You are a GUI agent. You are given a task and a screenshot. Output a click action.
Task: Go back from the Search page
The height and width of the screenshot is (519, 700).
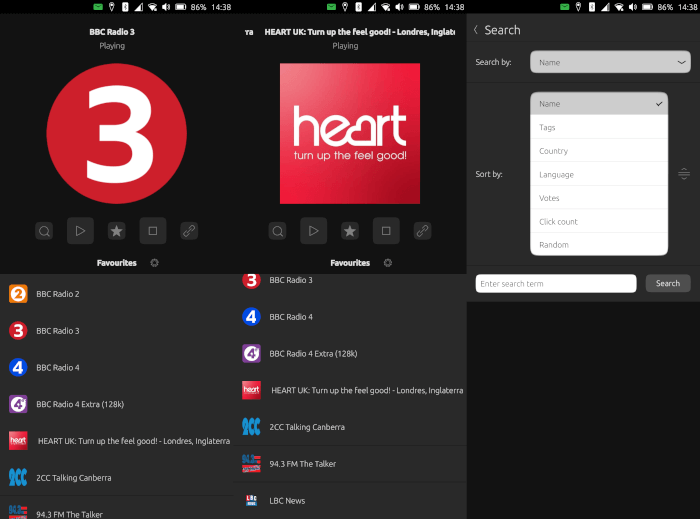tap(476, 30)
